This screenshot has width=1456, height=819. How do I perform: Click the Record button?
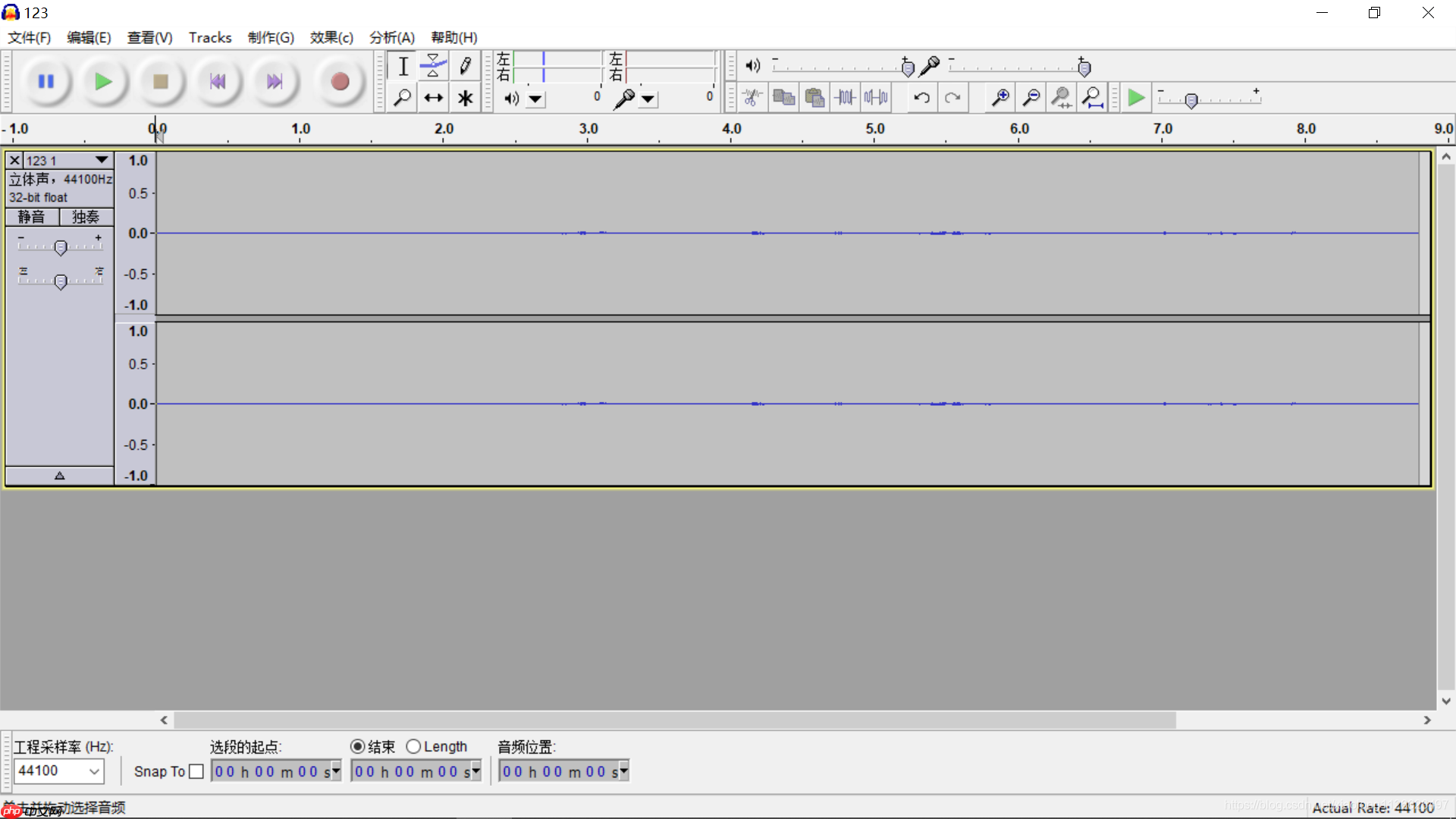[x=340, y=81]
